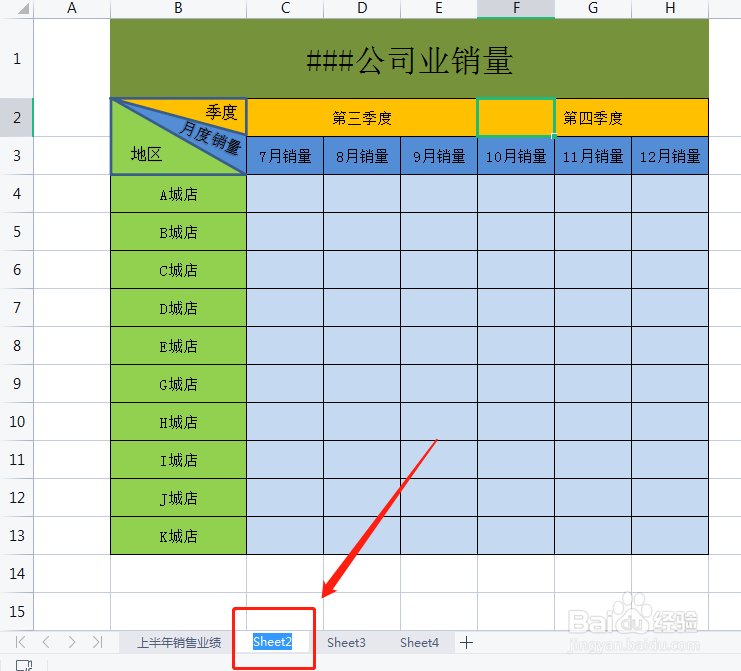Select column E header
This screenshot has height=671, width=741.
[439, 9]
